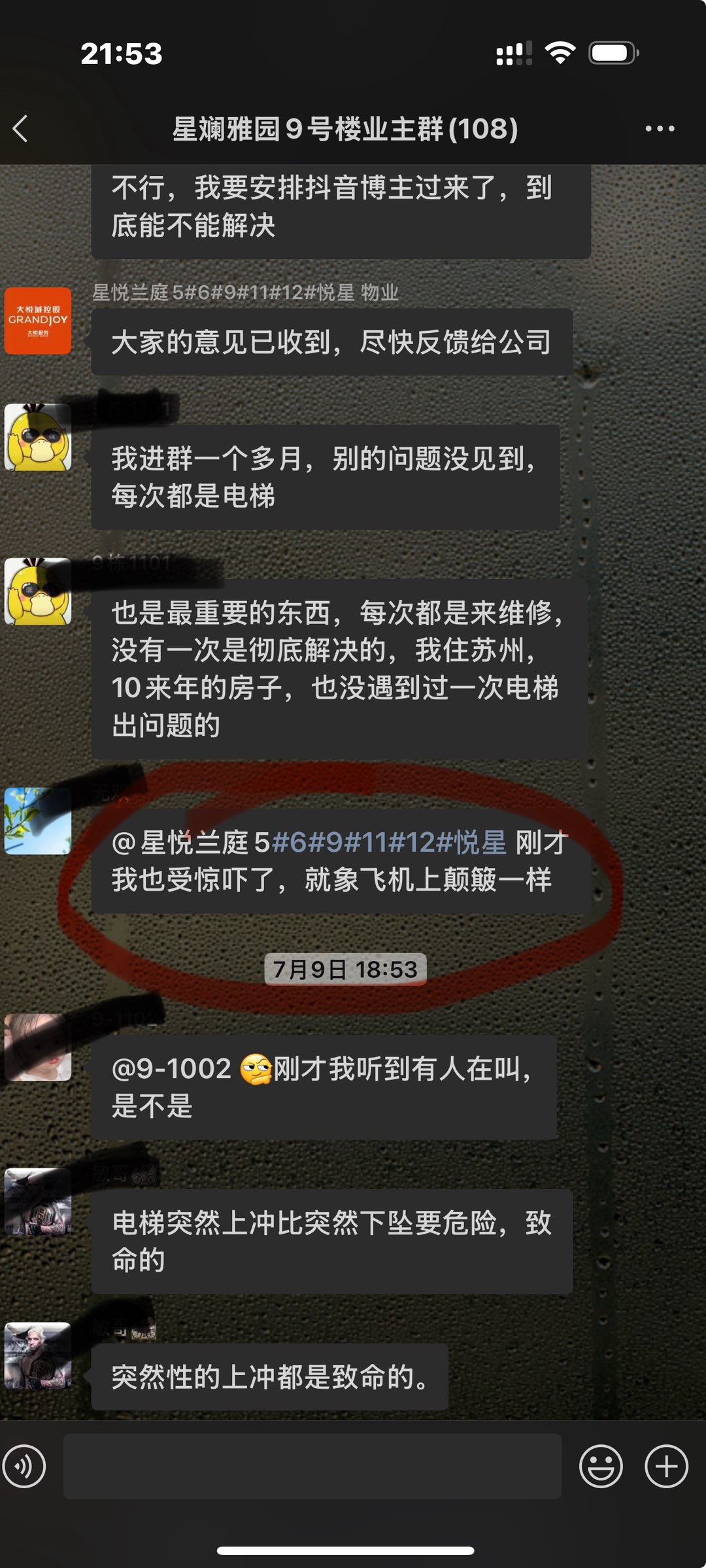The image size is (706, 1568).
Task: Tap the orange GRANDJOY property manager avatar
Action: [38, 321]
